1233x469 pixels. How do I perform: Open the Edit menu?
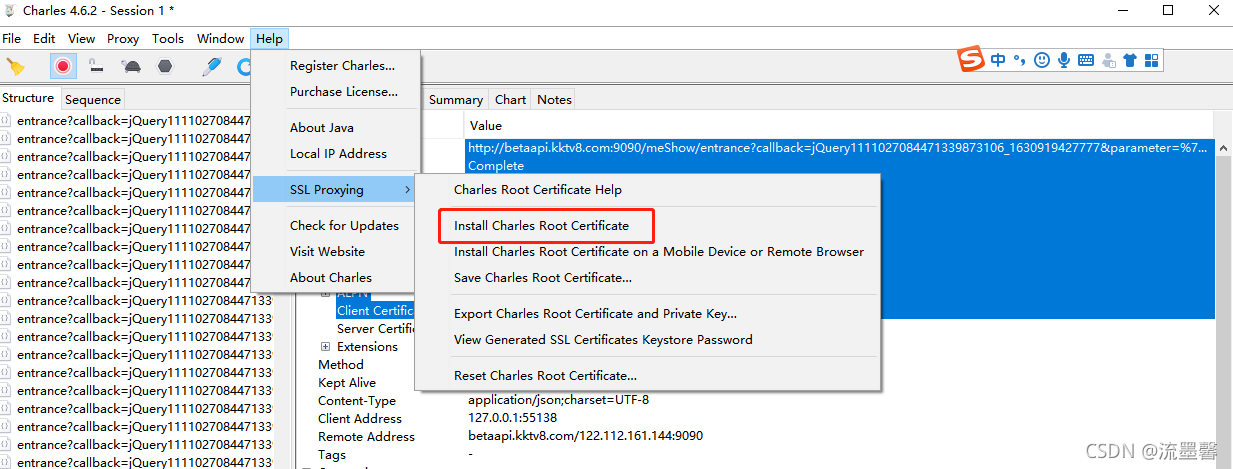click(x=44, y=39)
